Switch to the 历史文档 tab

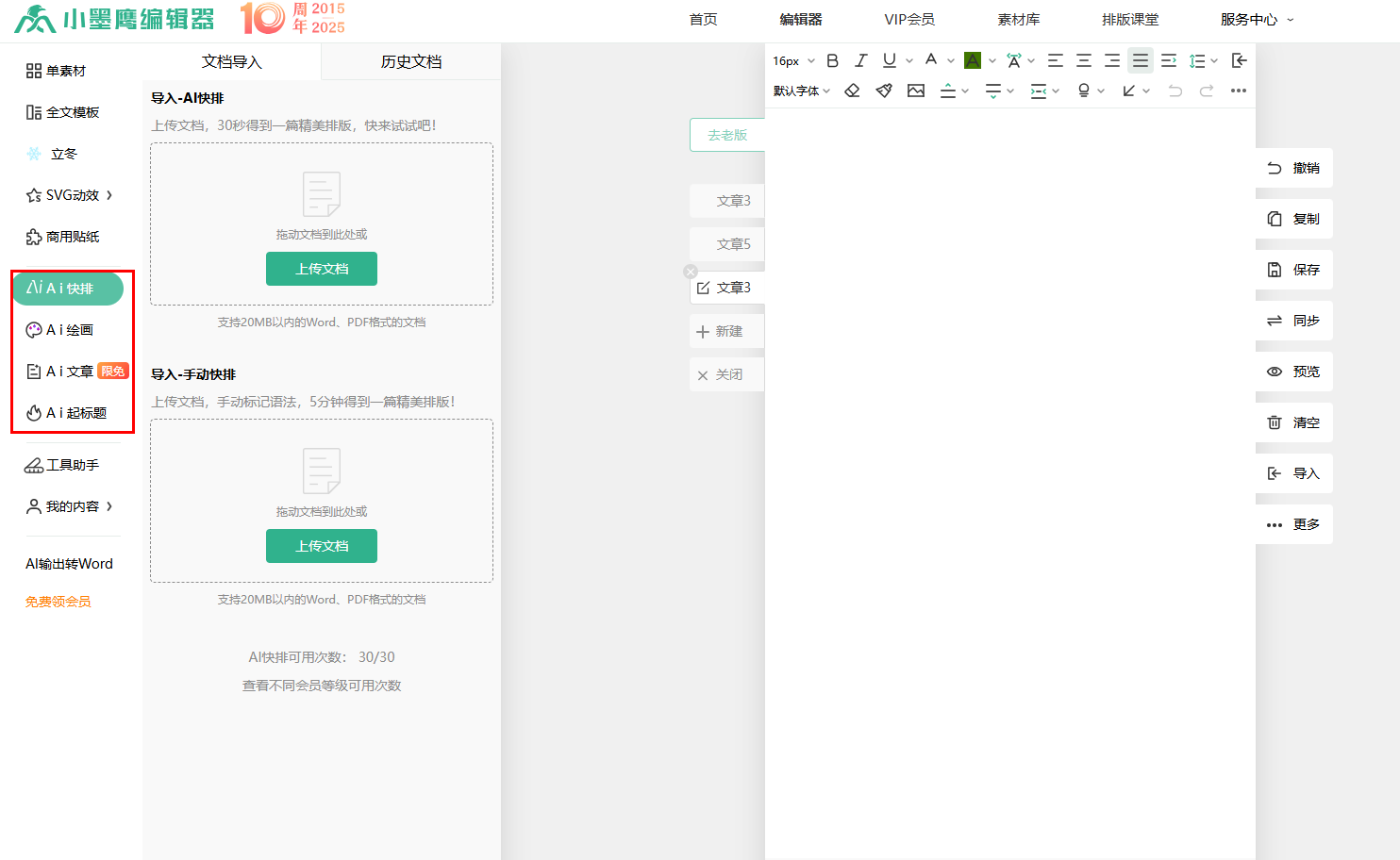(410, 62)
